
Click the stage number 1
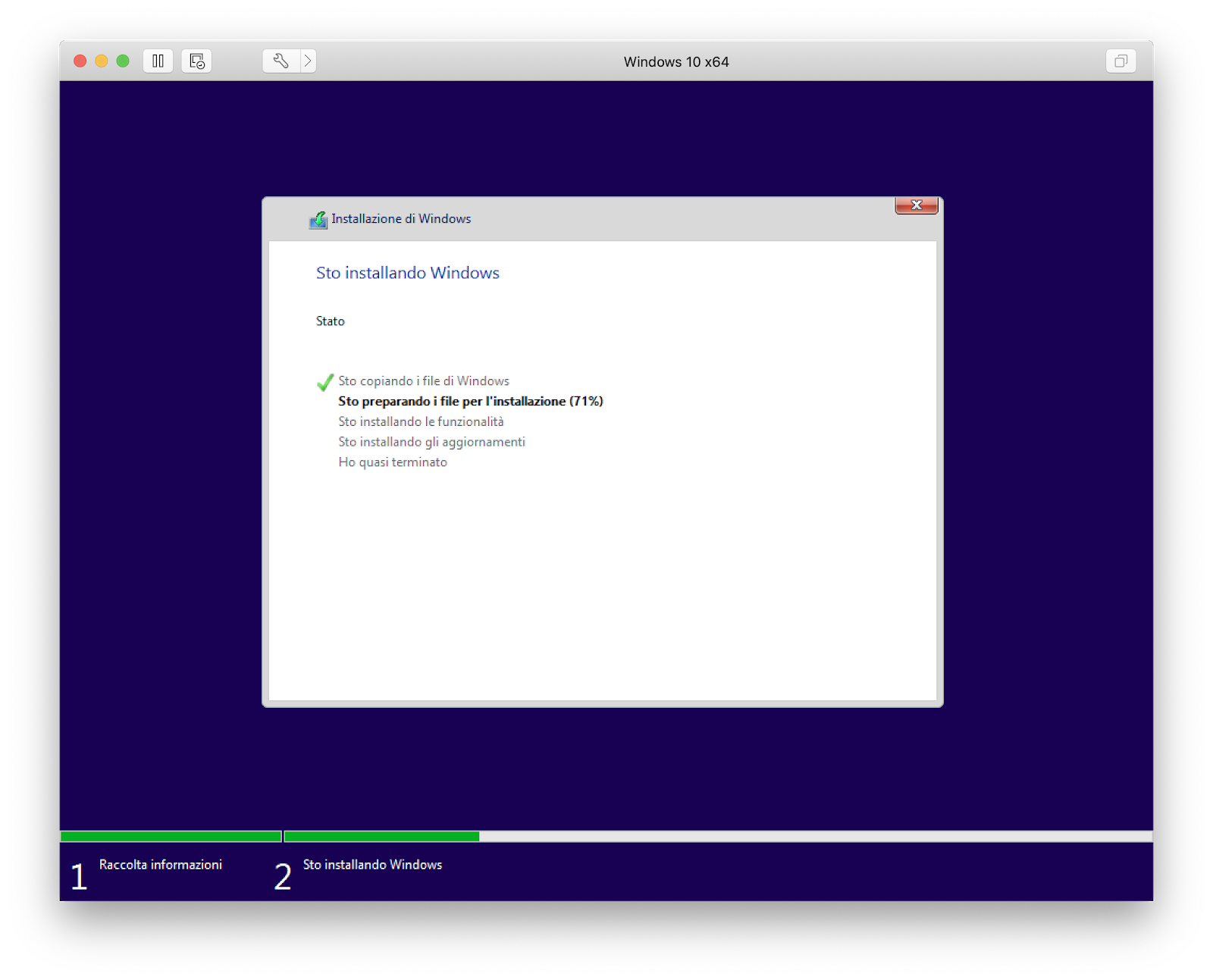point(79,877)
